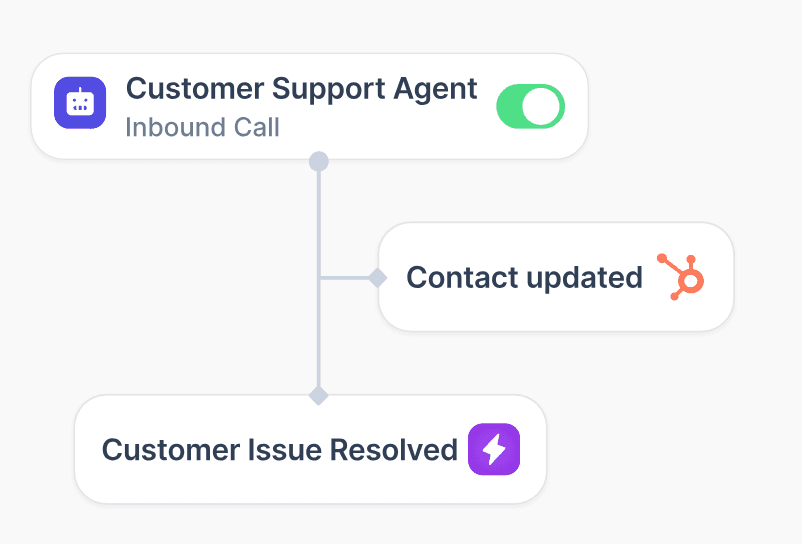
Task: Click the "Inbound Call" subtitle text
Action: coord(202,128)
